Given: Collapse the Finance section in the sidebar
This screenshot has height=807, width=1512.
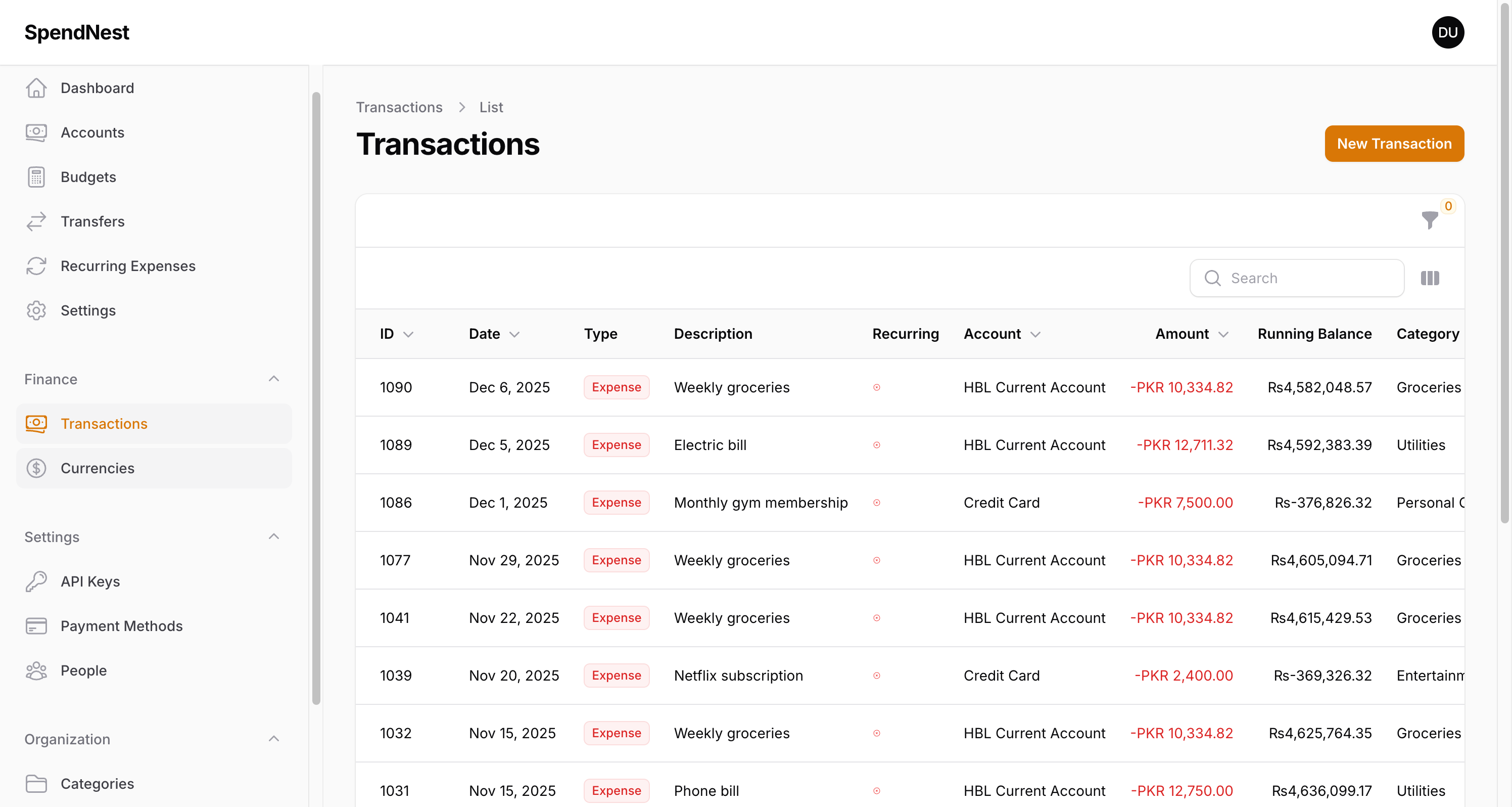Looking at the screenshot, I should click(273, 379).
